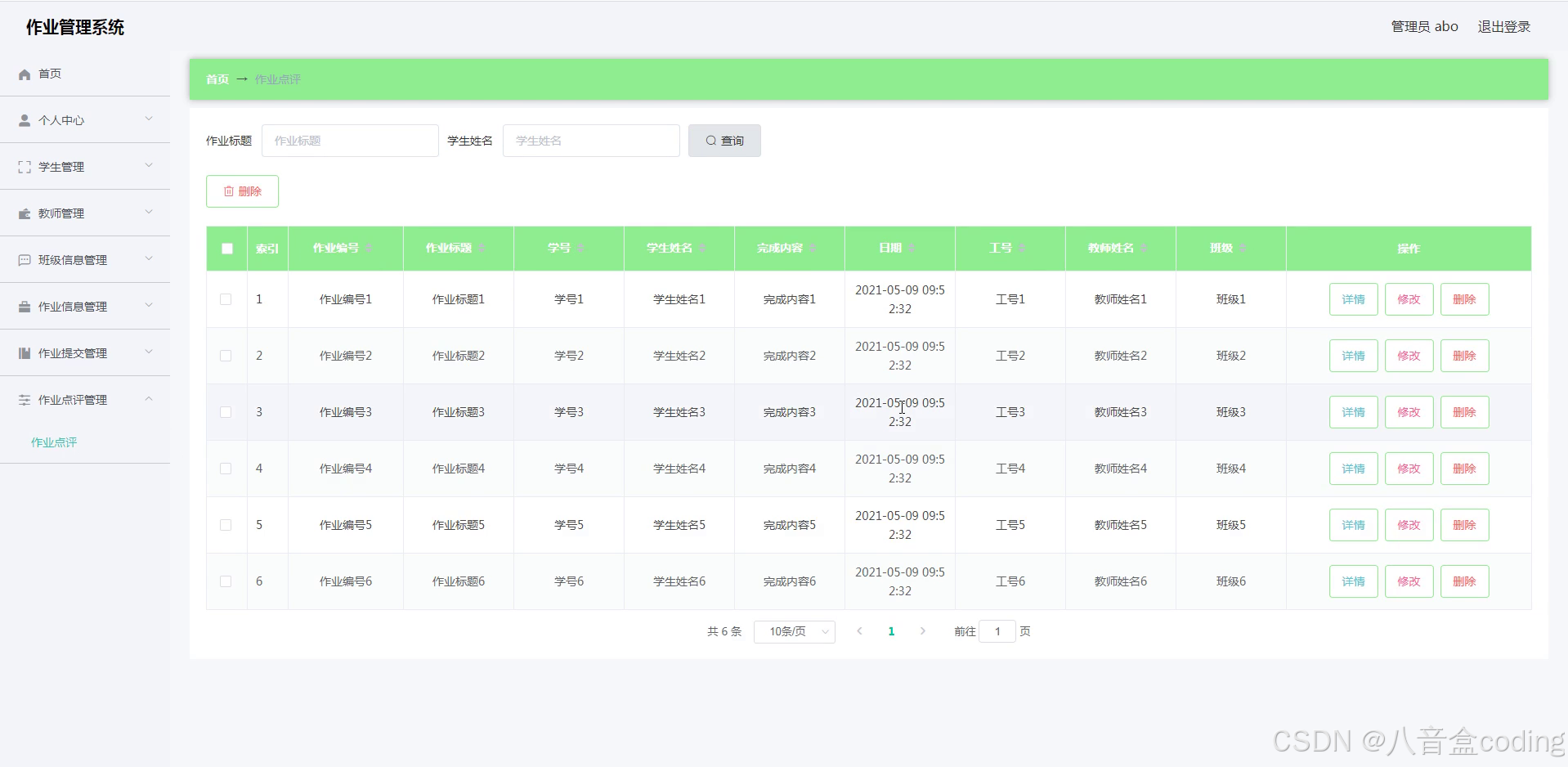Image resolution: width=1568 pixels, height=767 pixels.
Task: Open 首页 in the sidebar
Action: coord(85,74)
